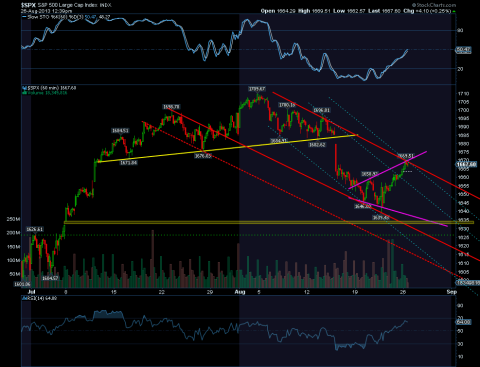Click the Jul label on date axis
Screen dimensions: 480x367
pyautogui.click(x=31, y=292)
